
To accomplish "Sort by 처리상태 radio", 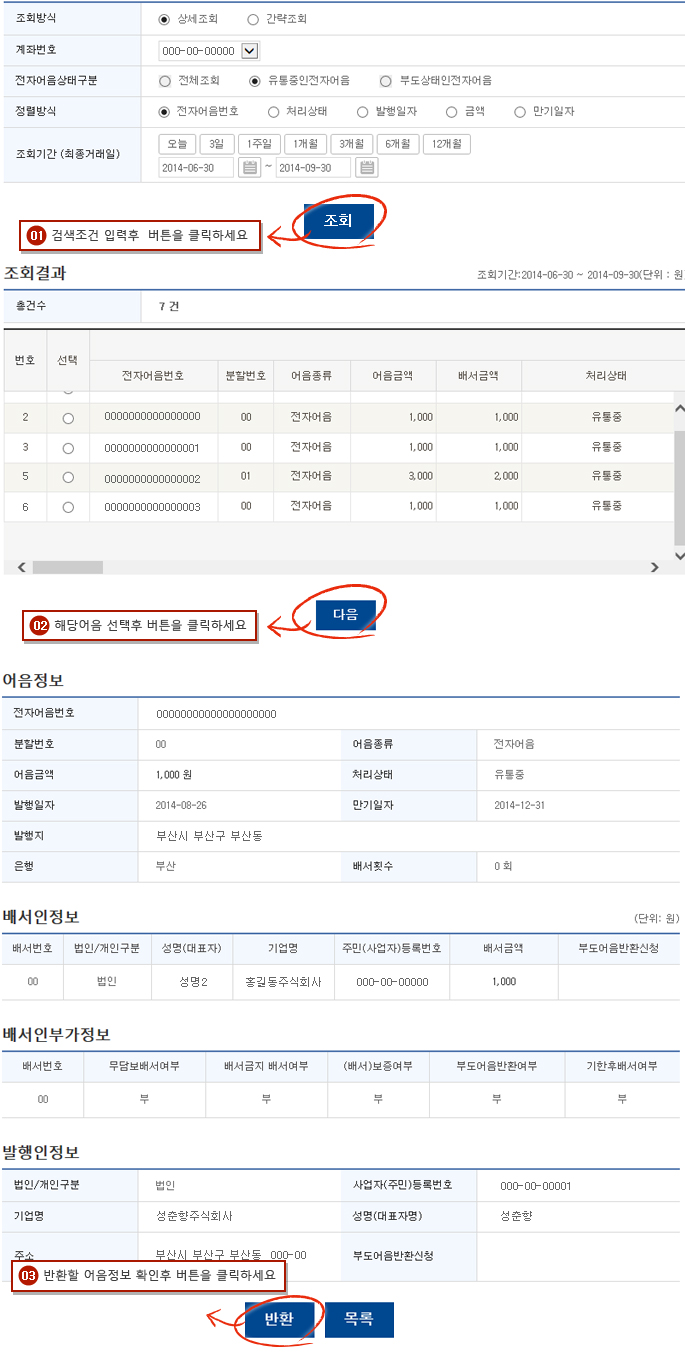I will [273, 112].
